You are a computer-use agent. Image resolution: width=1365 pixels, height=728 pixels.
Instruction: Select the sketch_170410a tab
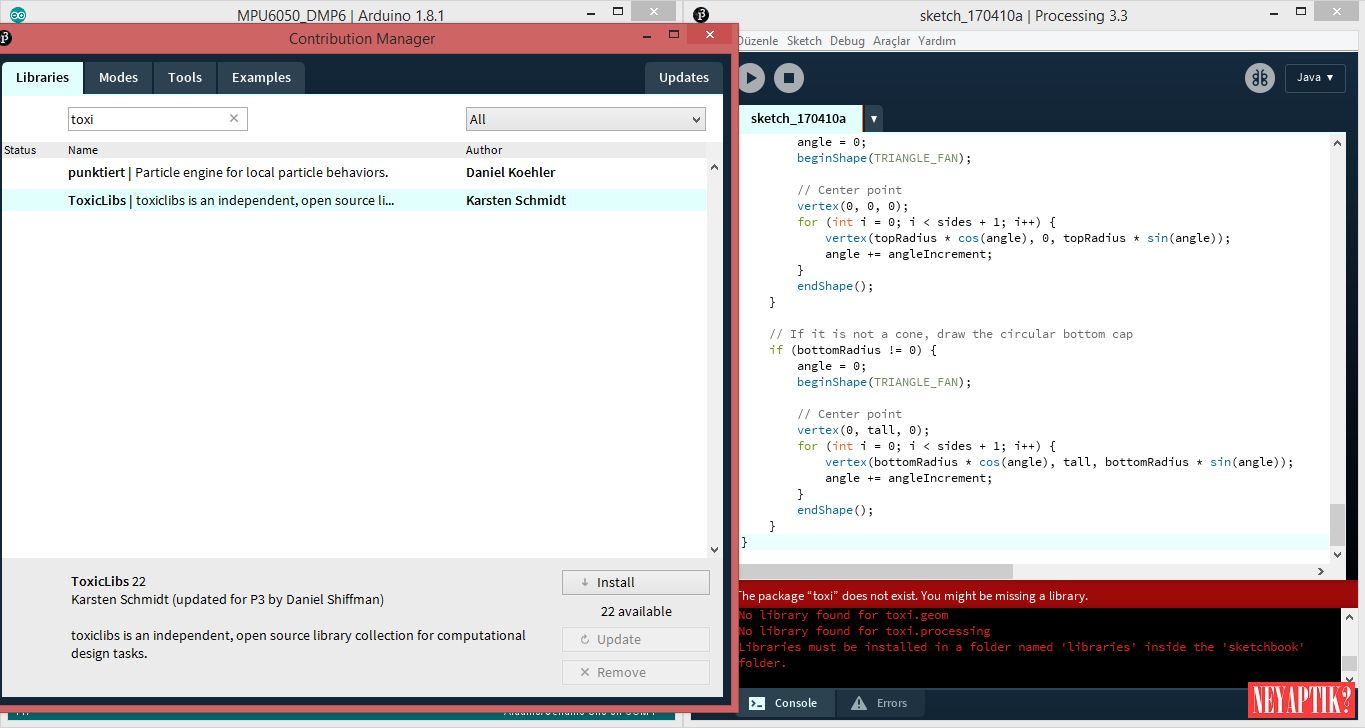[x=798, y=118]
